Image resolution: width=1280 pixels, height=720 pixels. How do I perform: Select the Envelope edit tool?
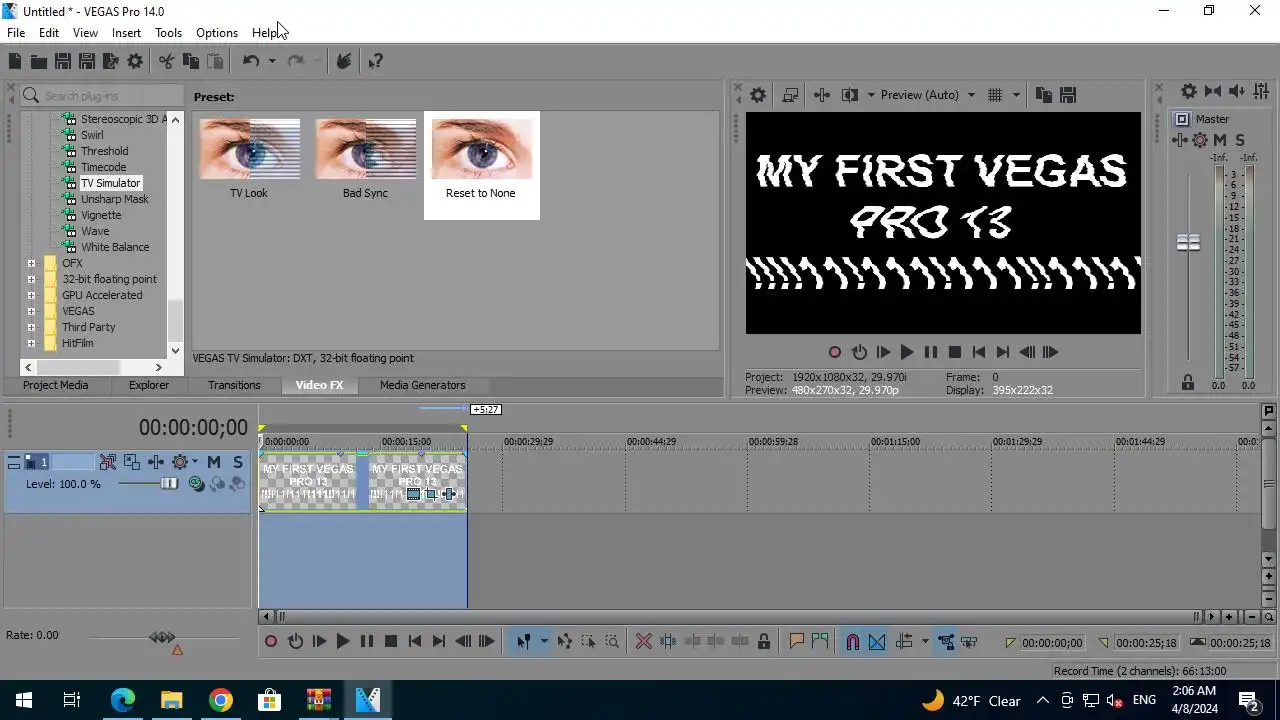(x=565, y=642)
